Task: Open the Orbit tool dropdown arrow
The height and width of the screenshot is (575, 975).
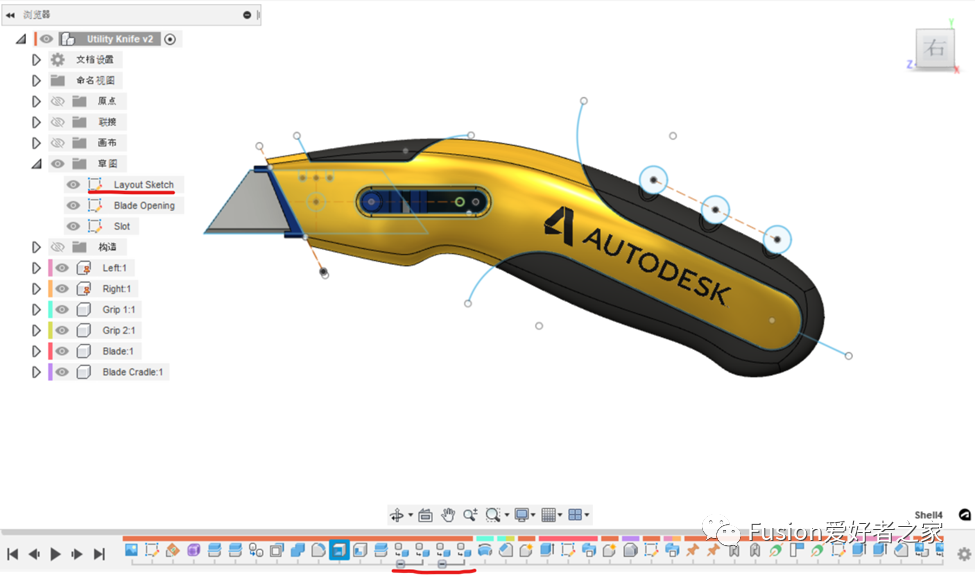Action: coord(410,515)
